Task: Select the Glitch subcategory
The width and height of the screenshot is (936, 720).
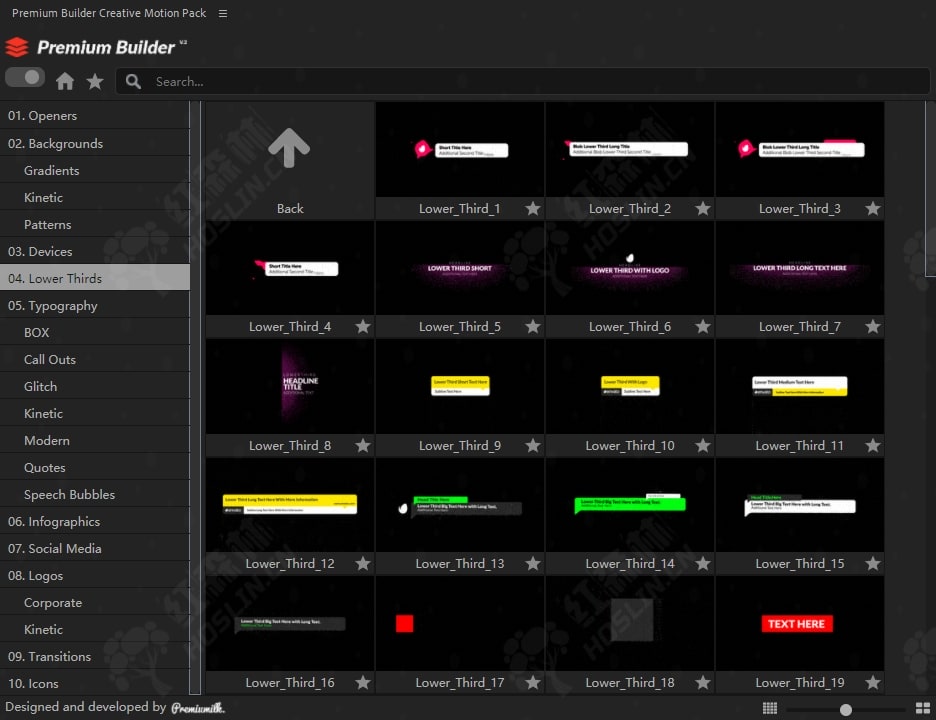Action: point(95,386)
